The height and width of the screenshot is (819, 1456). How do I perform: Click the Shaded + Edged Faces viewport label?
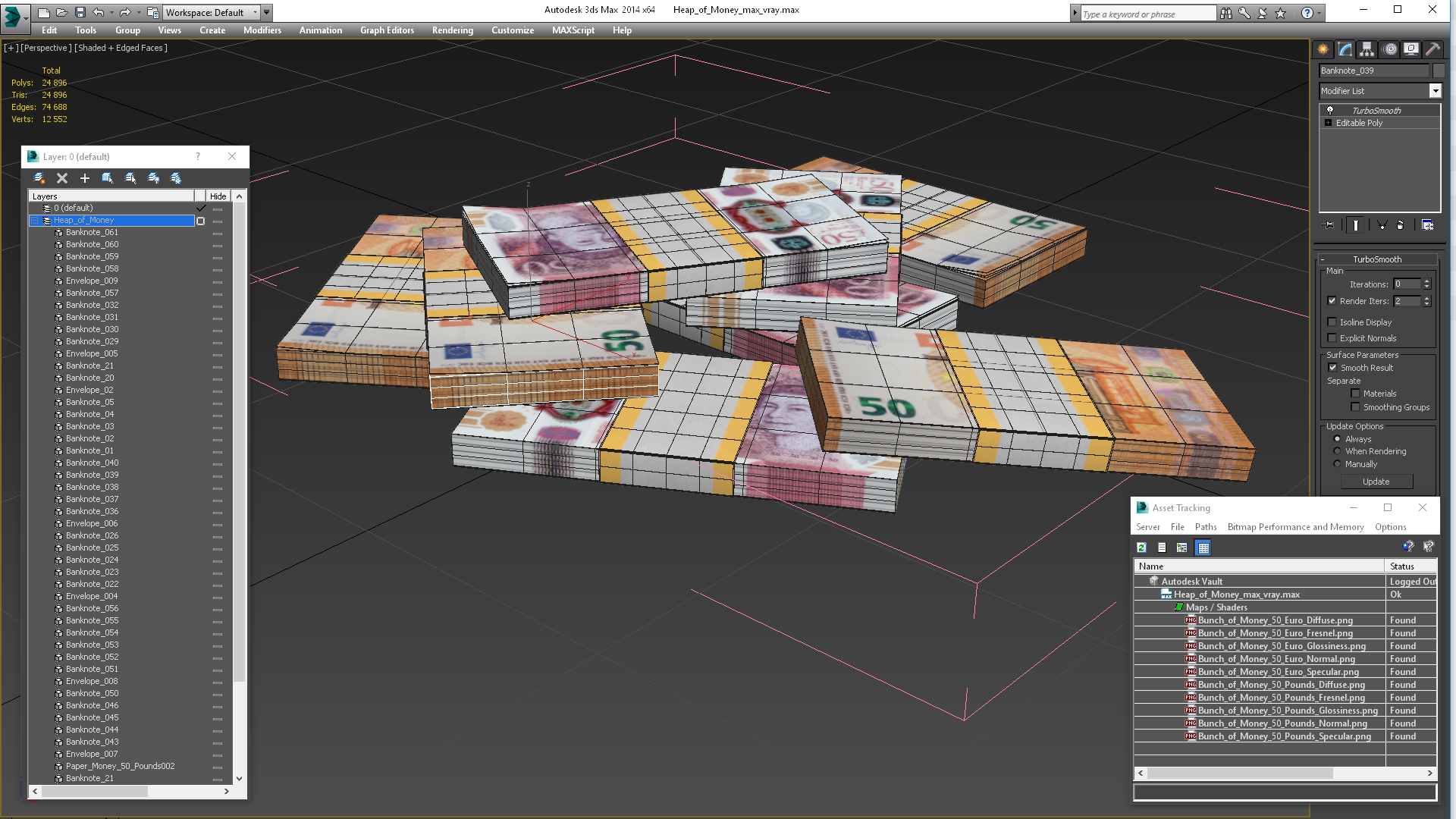tap(121, 48)
